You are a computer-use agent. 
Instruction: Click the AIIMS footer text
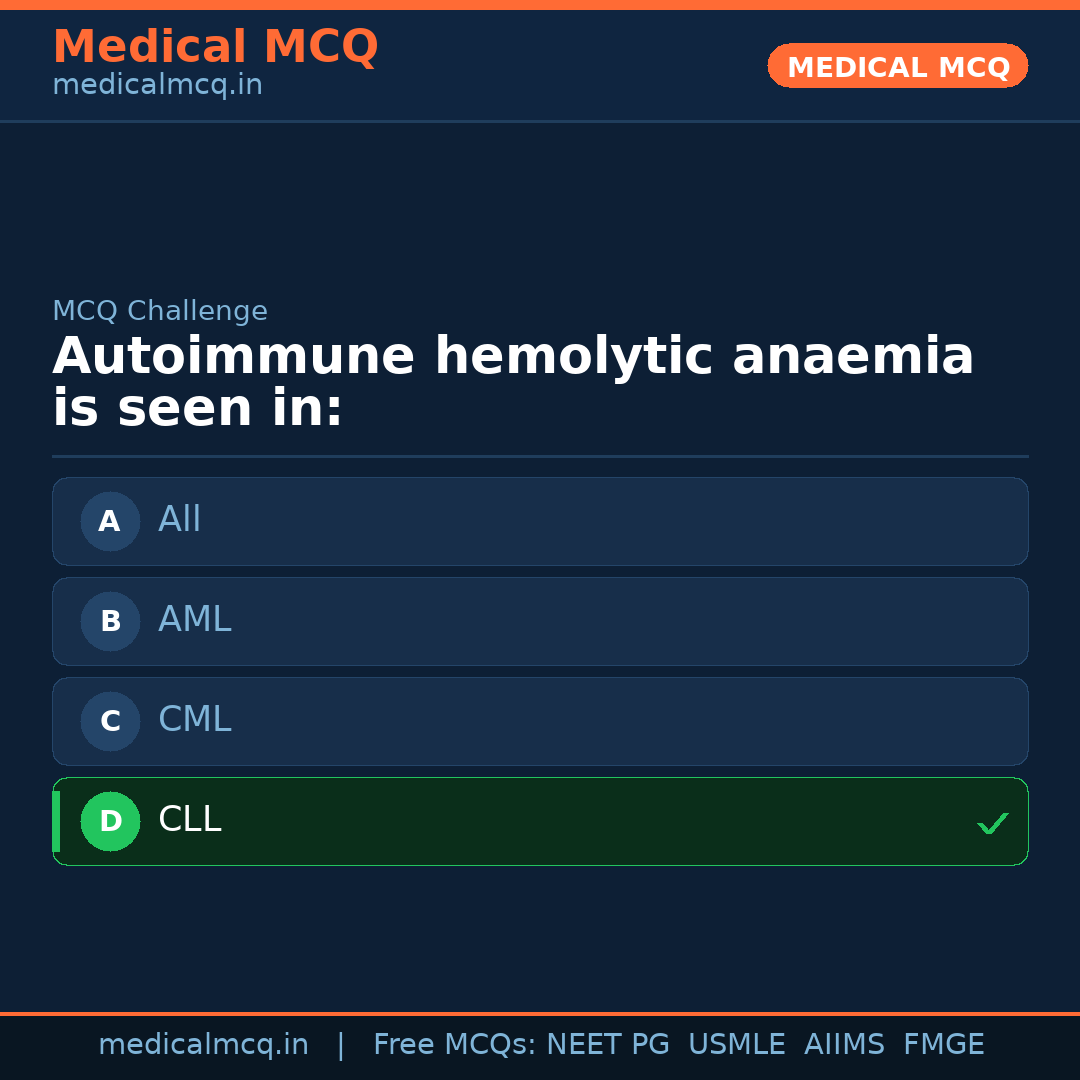coord(844,1045)
